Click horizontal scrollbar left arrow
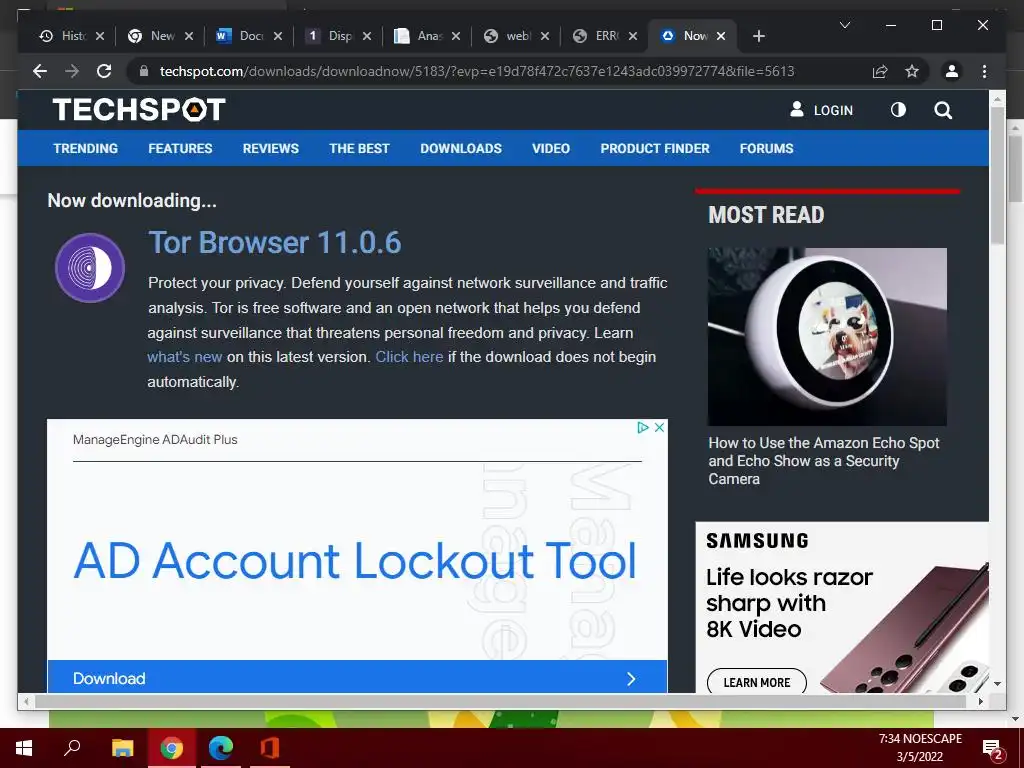Image resolution: width=1024 pixels, height=768 pixels. coord(26,701)
